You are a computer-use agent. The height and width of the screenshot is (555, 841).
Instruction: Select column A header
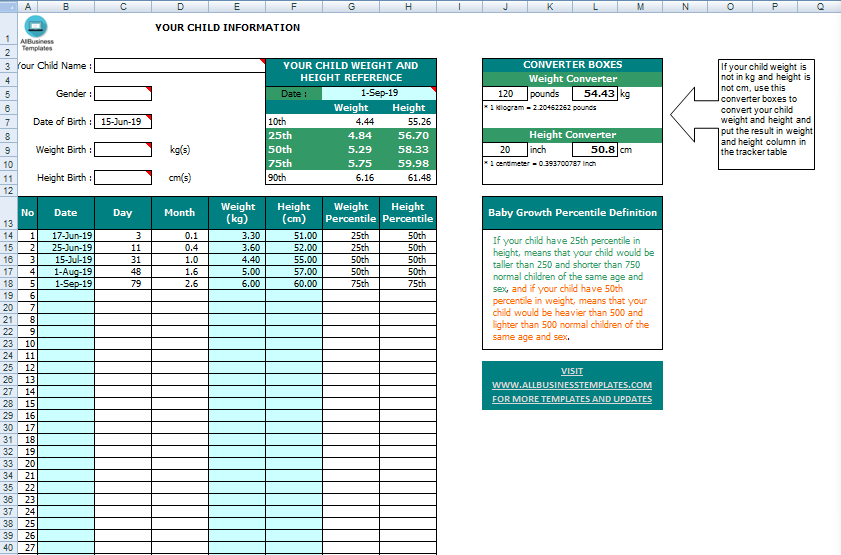[28, 6]
